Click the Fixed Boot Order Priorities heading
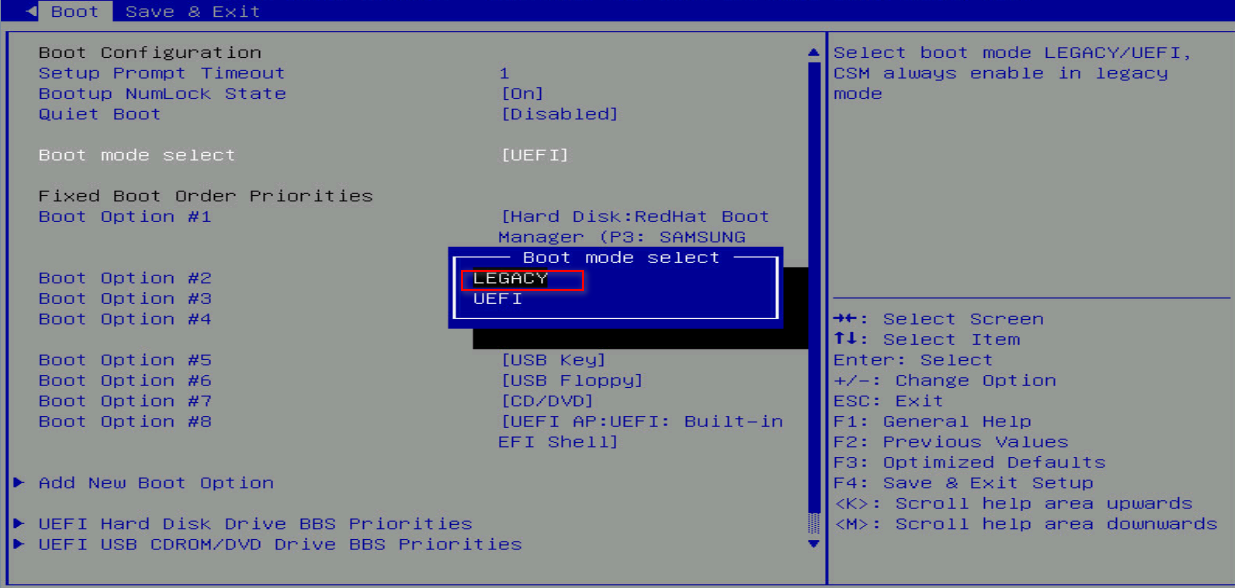Image resolution: width=1235 pixels, height=588 pixels. (205, 196)
